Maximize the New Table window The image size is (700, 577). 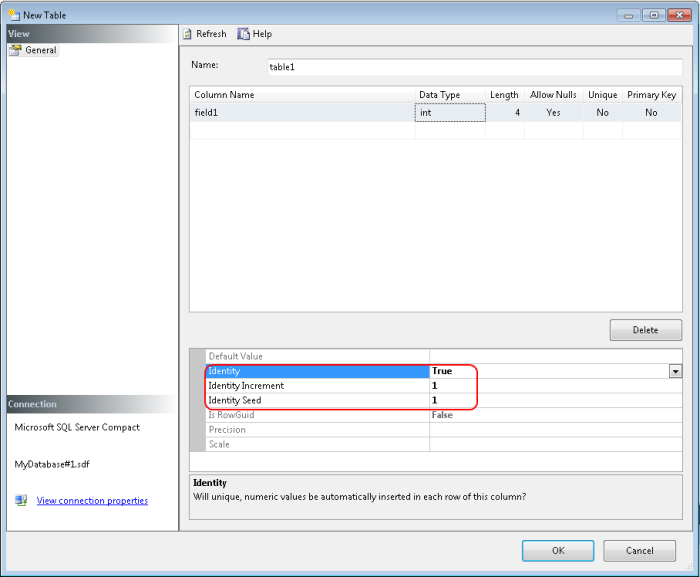click(x=654, y=16)
